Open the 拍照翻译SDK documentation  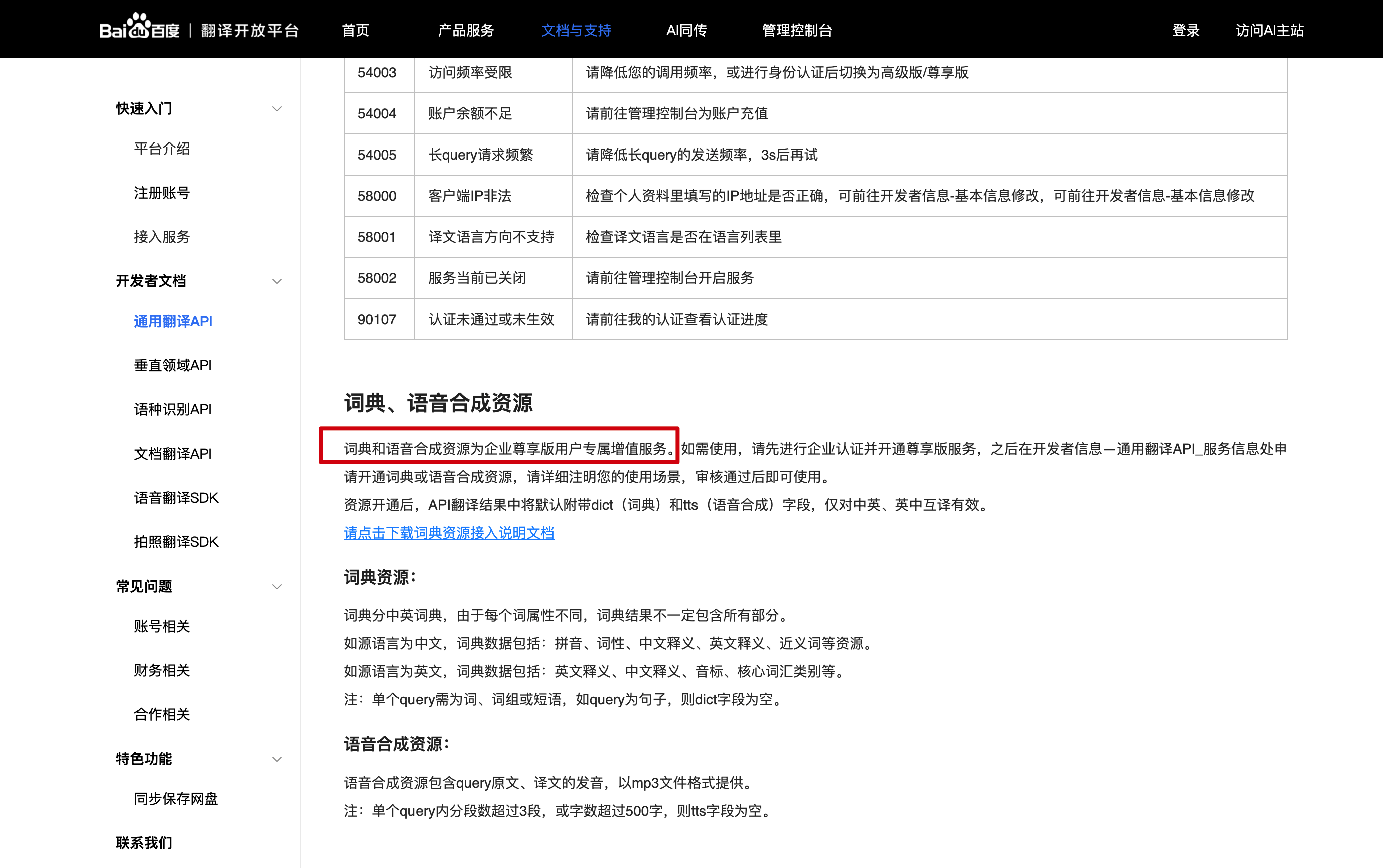pos(176,541)
